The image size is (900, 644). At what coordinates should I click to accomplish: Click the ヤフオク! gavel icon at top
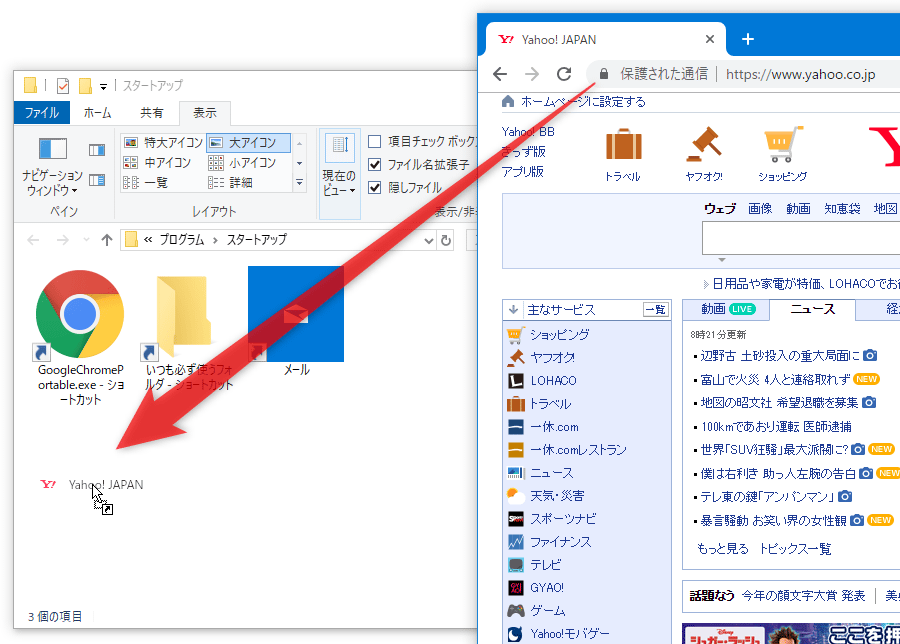pos(704,144)
